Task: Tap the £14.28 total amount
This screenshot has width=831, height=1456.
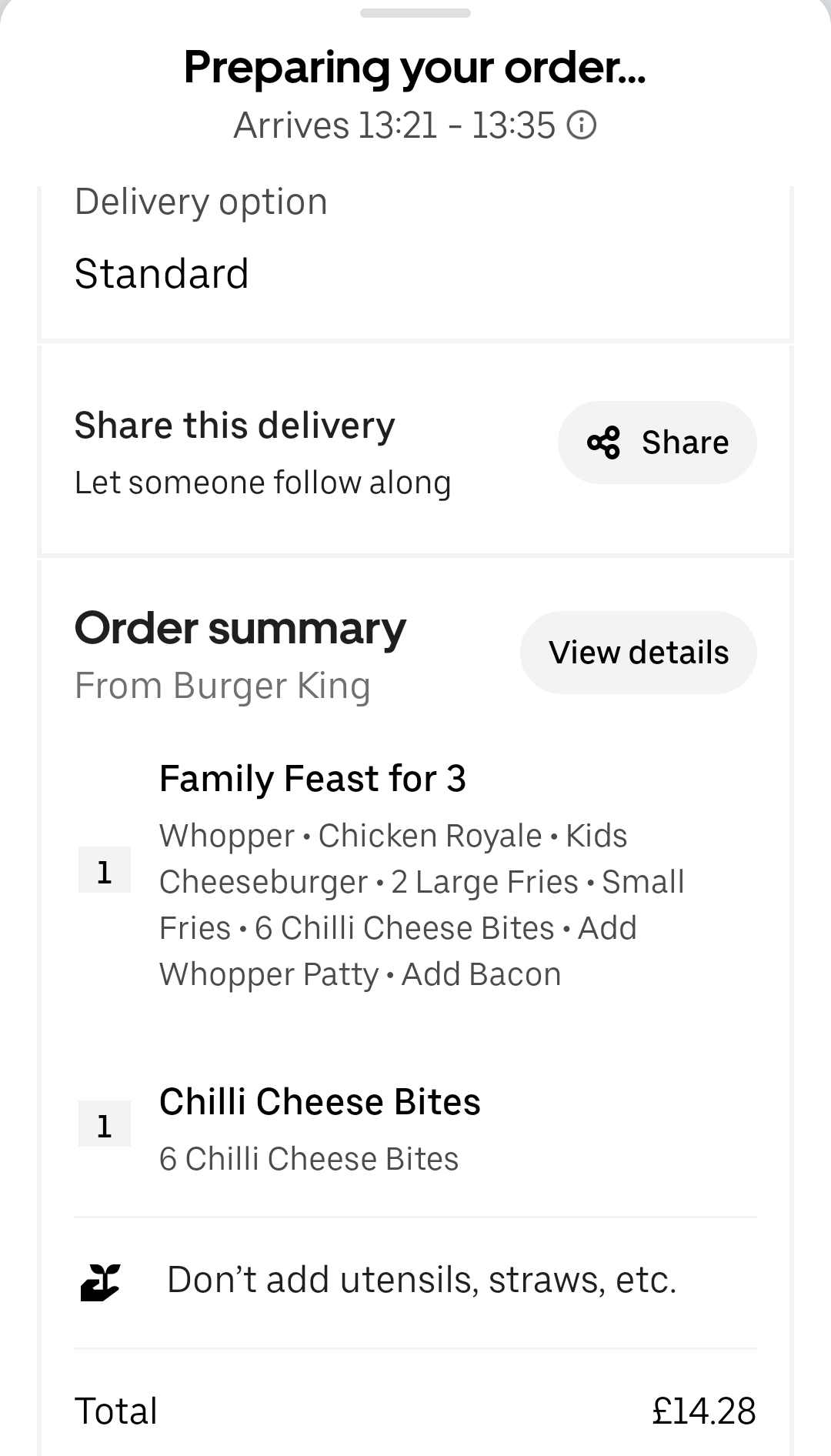Action: point(704,1411)
